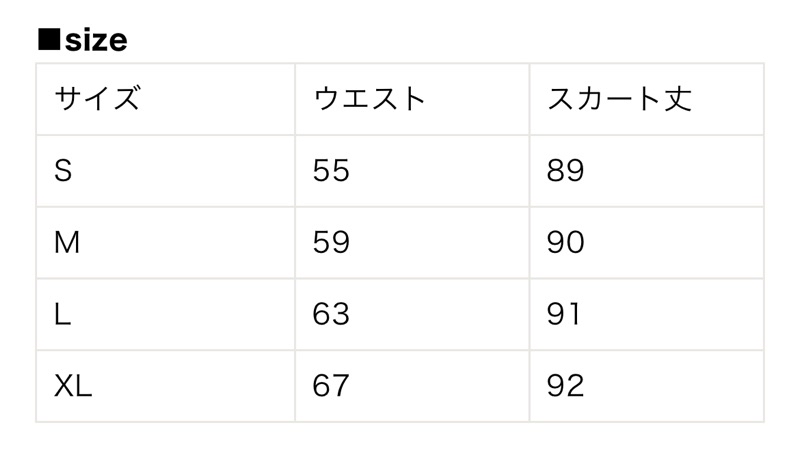The width and height of the screenshot is (800, 460).
Task: Click the letter S in size row
Action: click(x=63, y=171)
